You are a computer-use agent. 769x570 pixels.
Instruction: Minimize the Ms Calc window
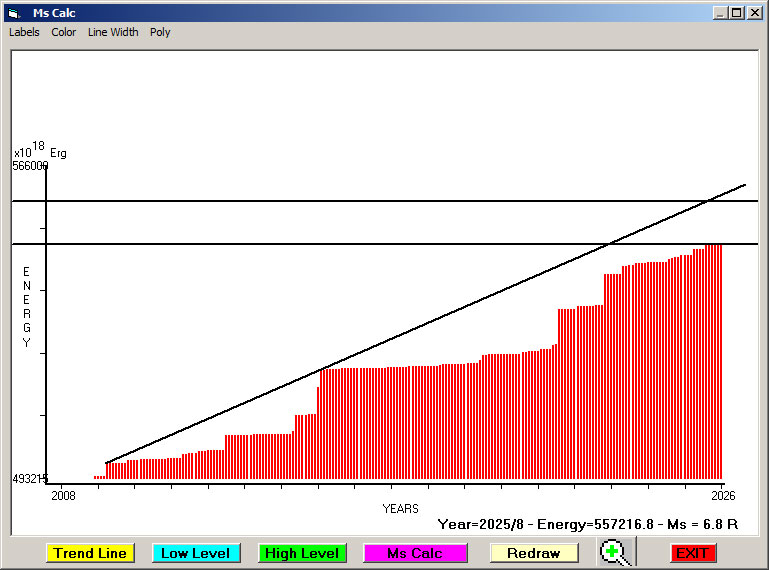(x=720, y=13)
